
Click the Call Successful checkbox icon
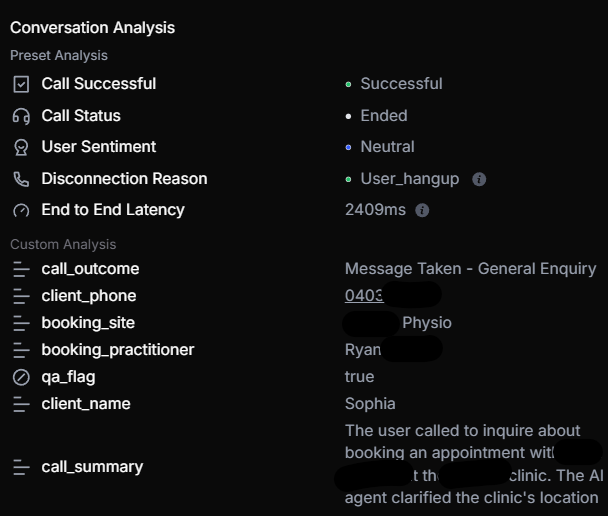click(x=21, y=84)
